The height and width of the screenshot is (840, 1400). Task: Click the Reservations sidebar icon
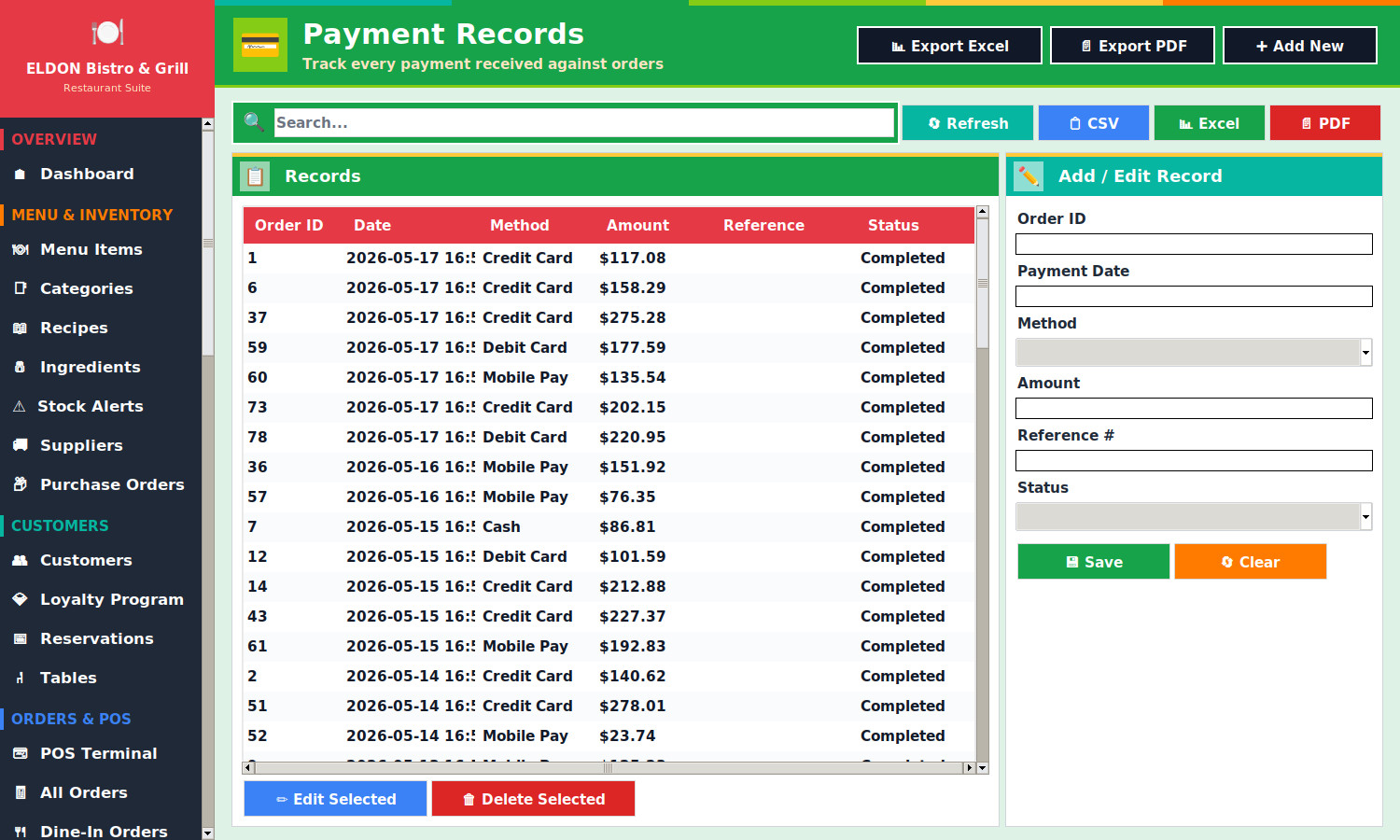point(20,639)
